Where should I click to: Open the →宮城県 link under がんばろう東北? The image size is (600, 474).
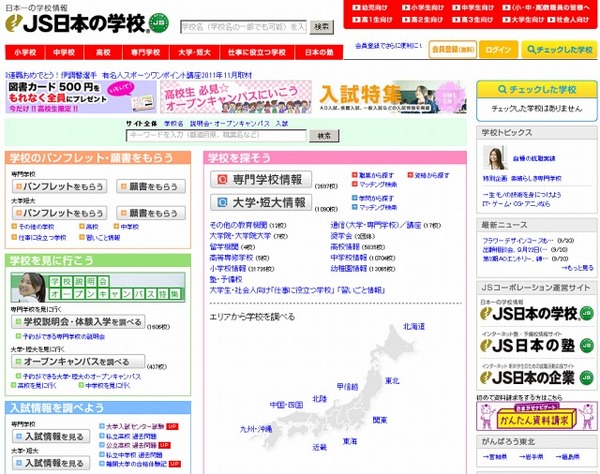495,457
